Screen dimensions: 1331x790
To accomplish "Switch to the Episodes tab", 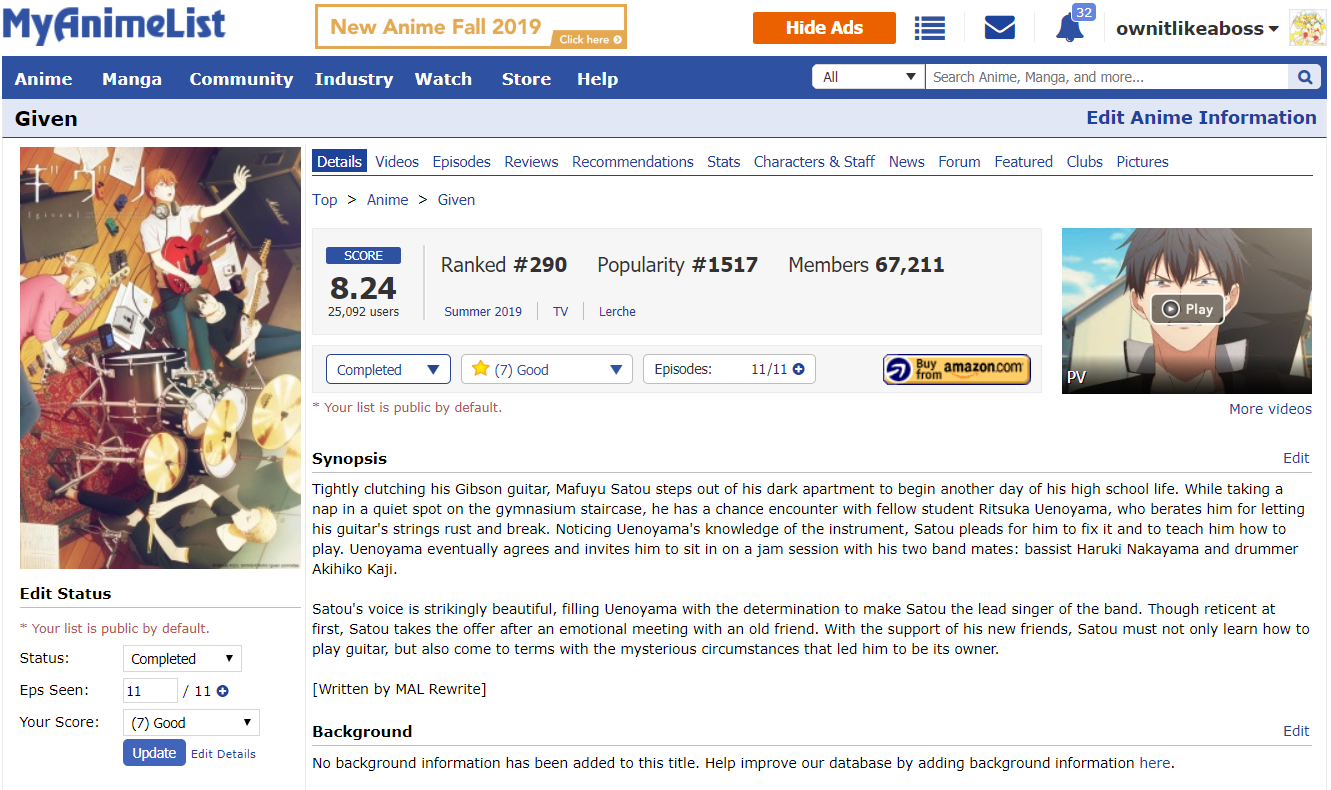I will click(x=461, y=161).
